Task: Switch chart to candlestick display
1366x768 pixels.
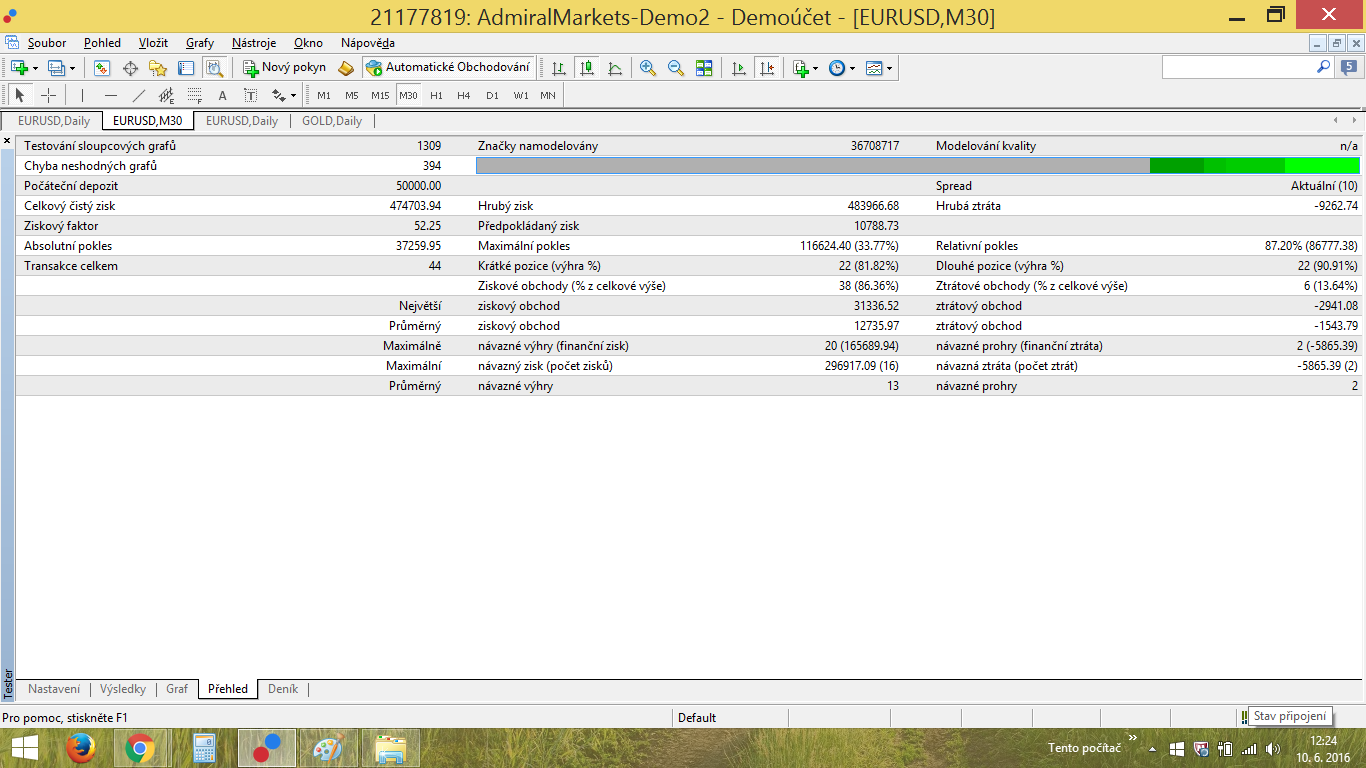Action: point(587,68)
